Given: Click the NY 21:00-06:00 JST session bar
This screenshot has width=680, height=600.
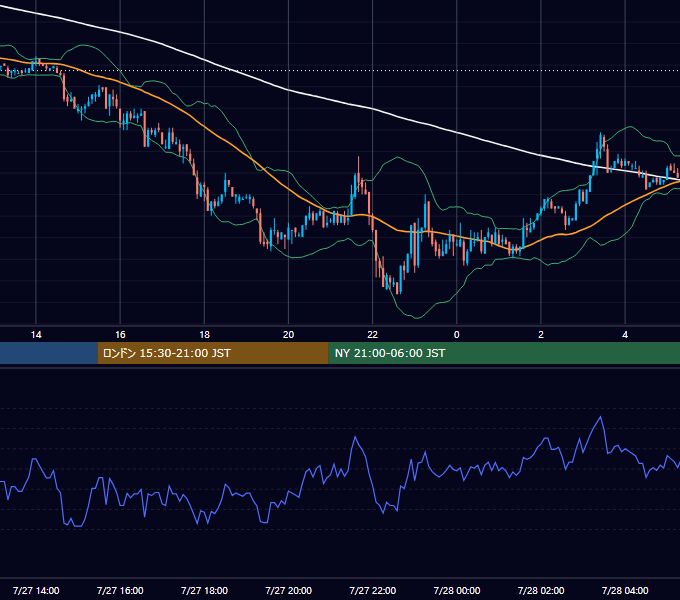Looking at the screenshot, I should tap(504, 353).
